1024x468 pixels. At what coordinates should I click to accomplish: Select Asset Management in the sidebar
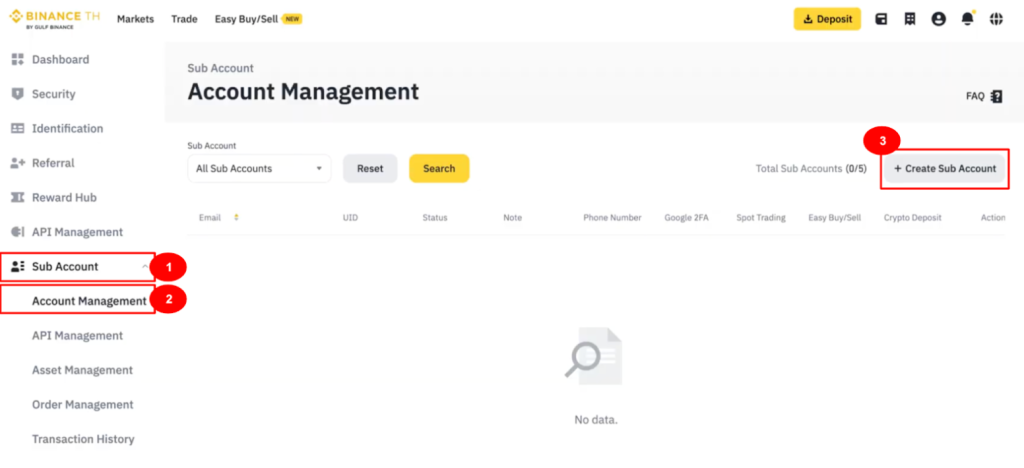pos(82,370)
